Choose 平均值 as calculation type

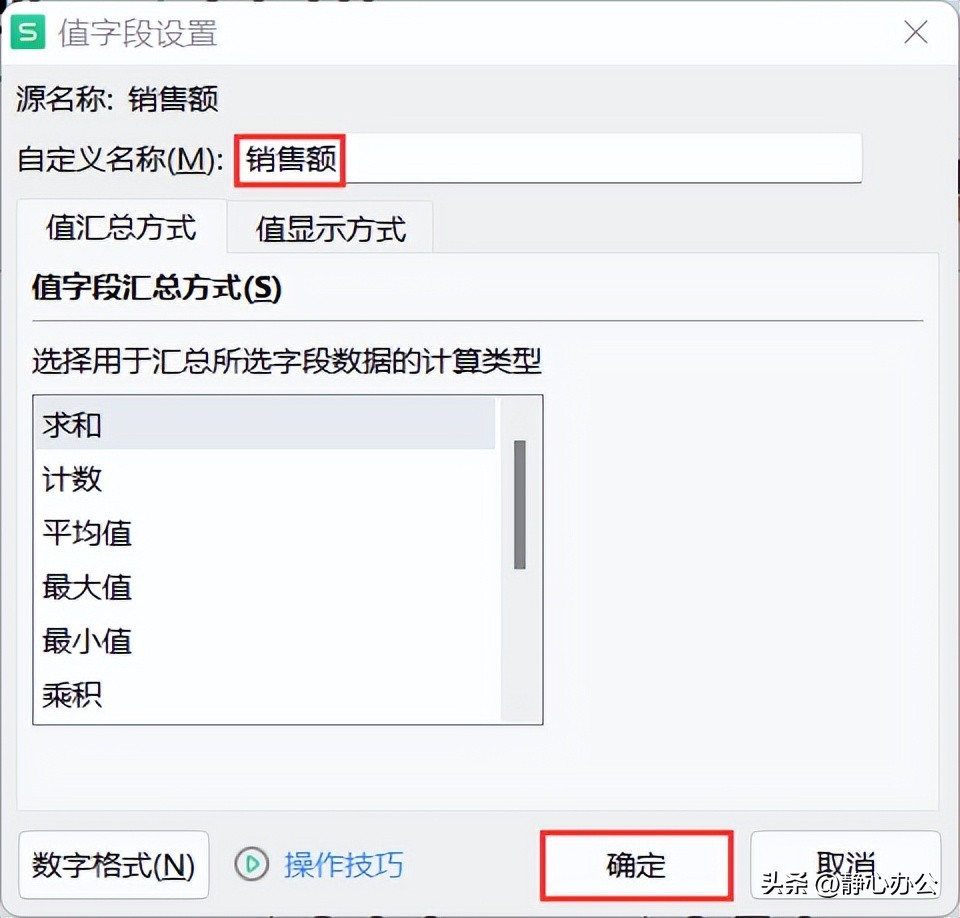(x=265, y=532)
